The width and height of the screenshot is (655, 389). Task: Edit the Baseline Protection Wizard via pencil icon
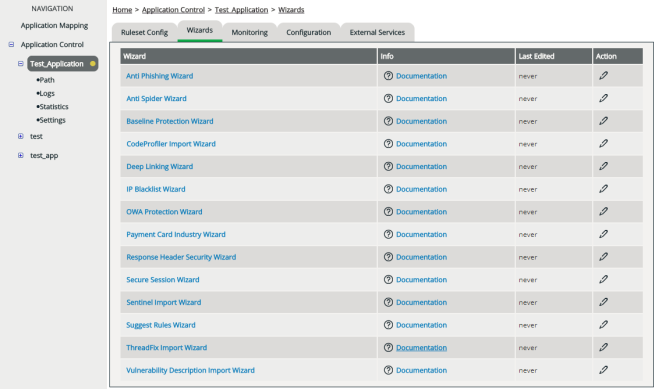(x=603, y=121)
